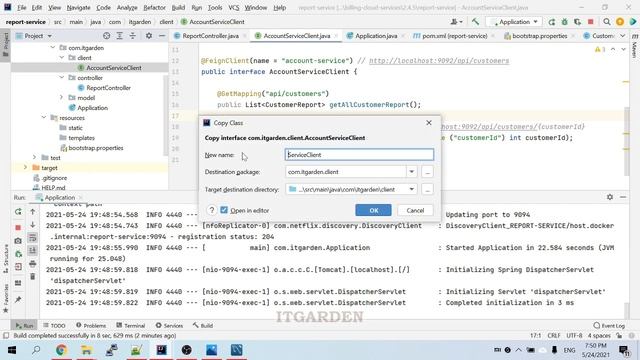Open the Refactor menu
This screenshot has height=360, width=640.
click(x=154, y=7)
